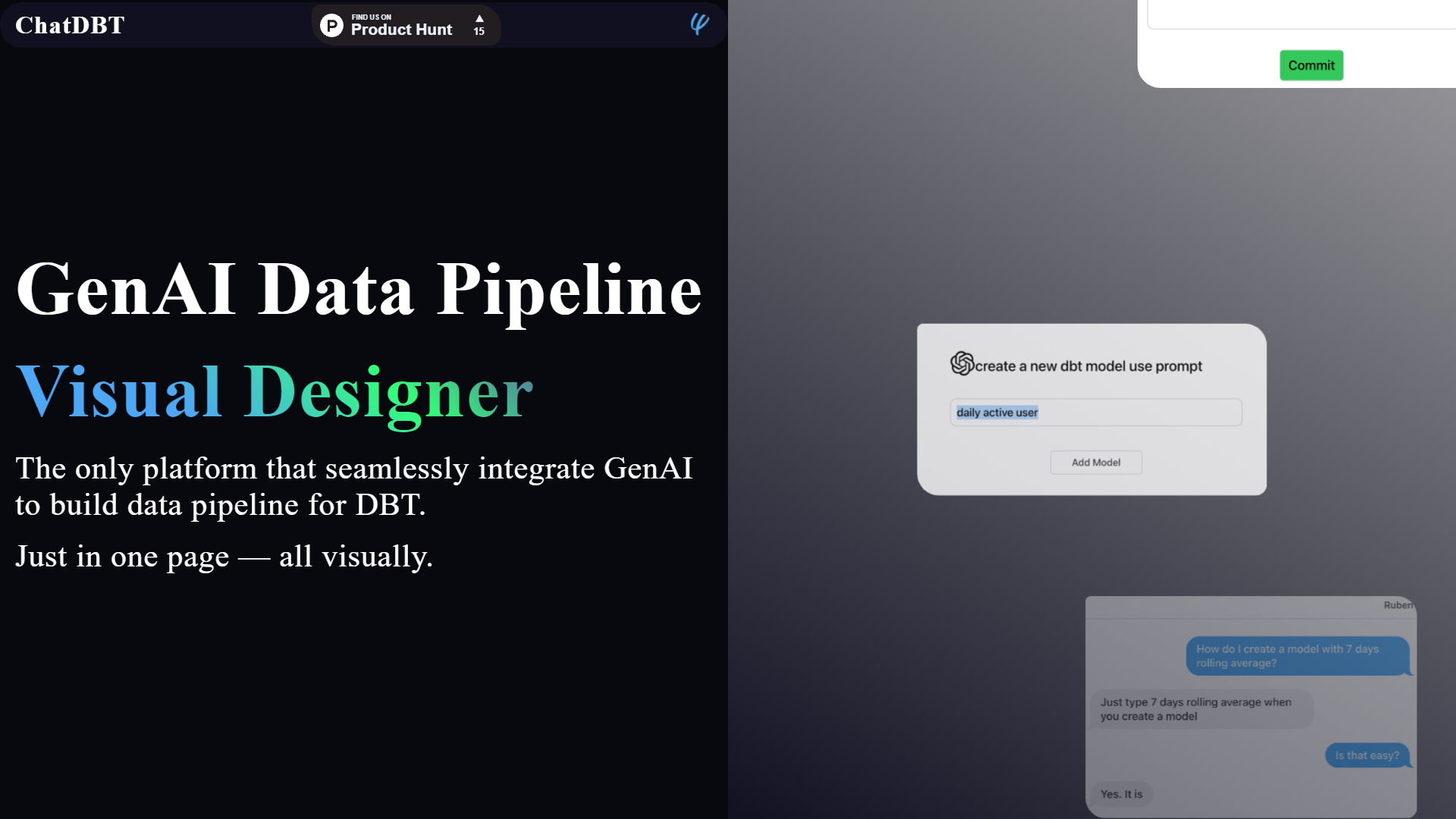Click the Add Model button
The height and width of the screenshot is (819, 1456).
click(1095, 462)
